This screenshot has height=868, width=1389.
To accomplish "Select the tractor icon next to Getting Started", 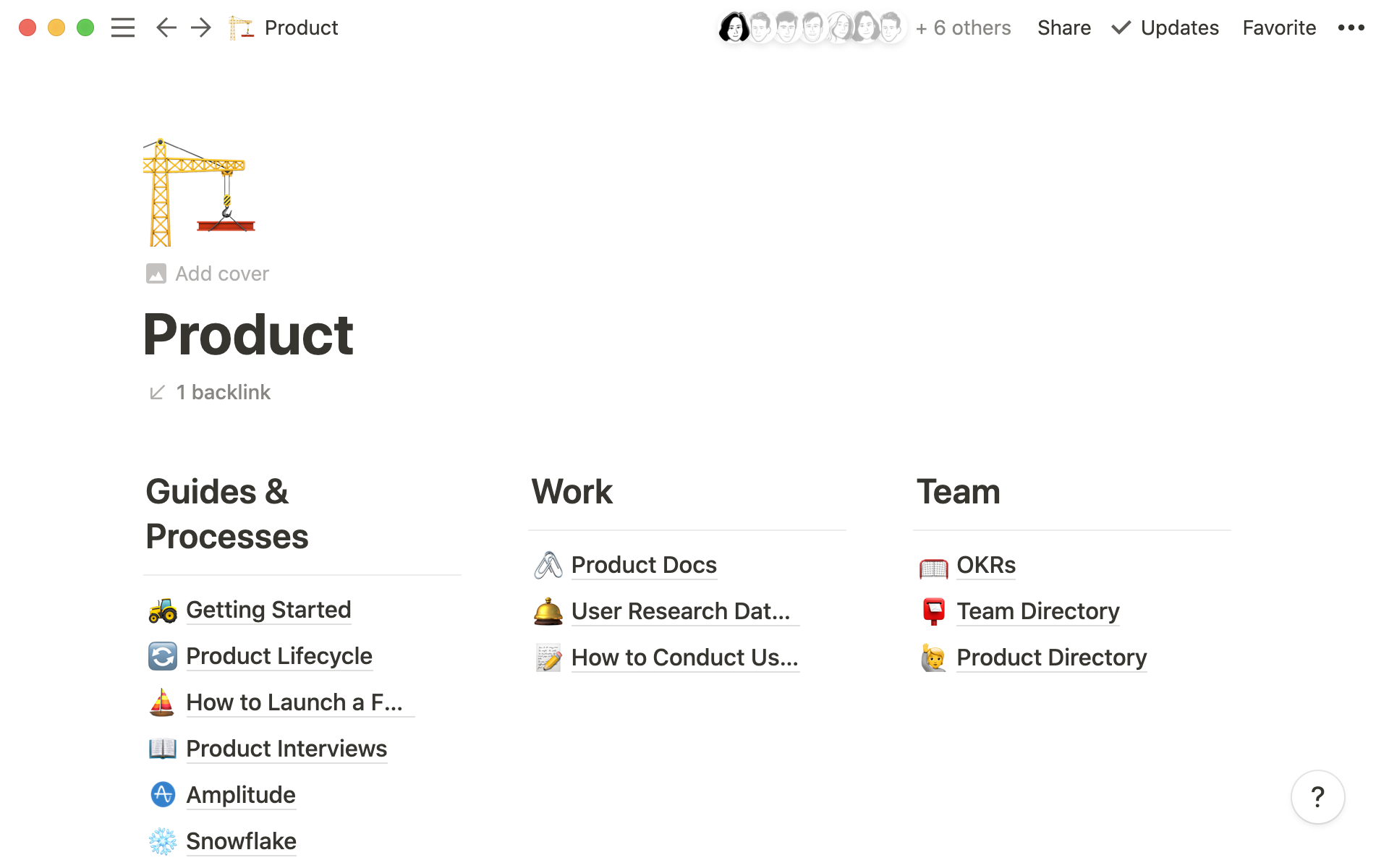I will [162, 610].
